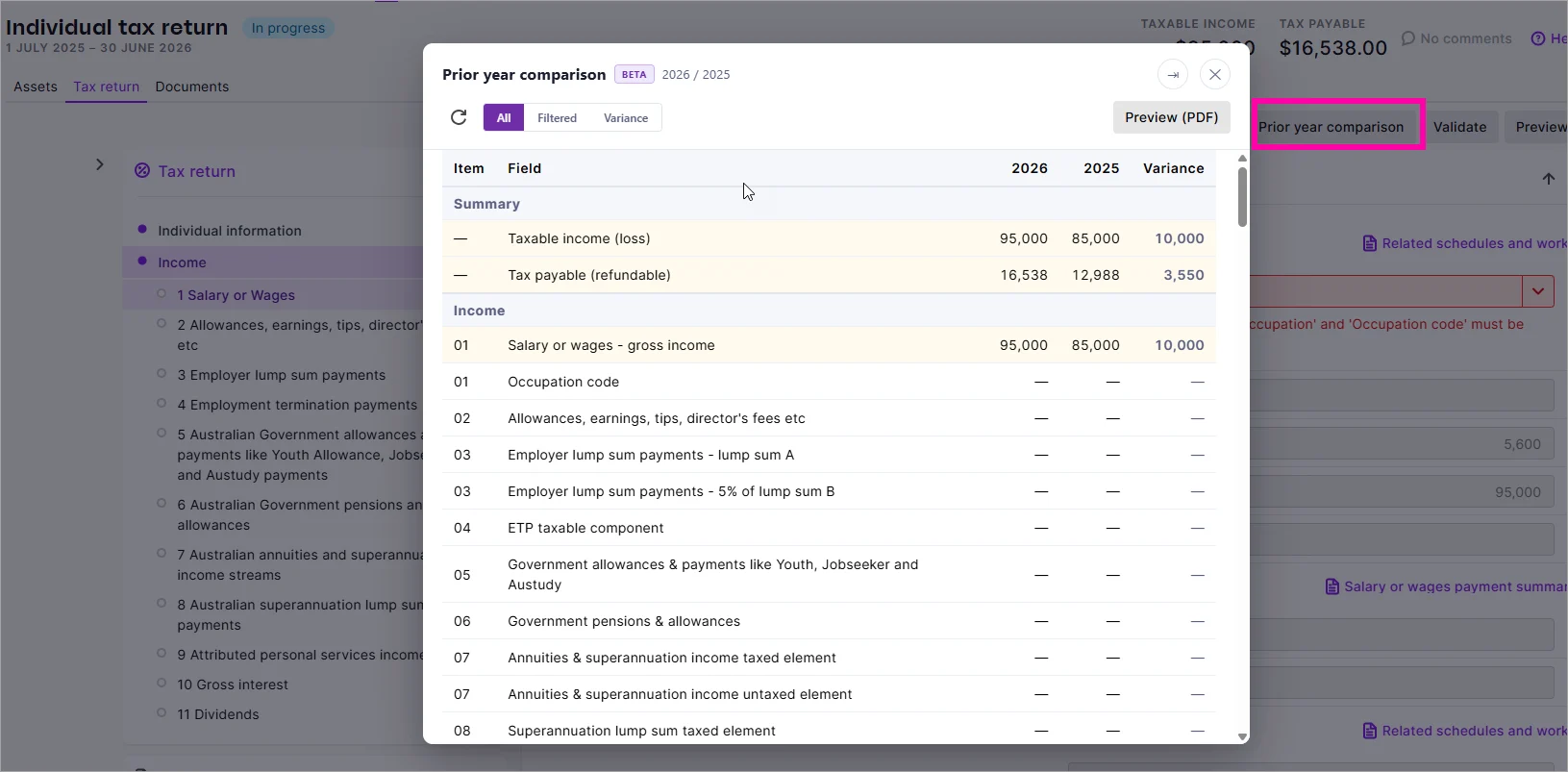The width and height of the screenshot is (1568, 772).
Task: Select 11 Dividends in the sidebar
Action: click(218, 714)
